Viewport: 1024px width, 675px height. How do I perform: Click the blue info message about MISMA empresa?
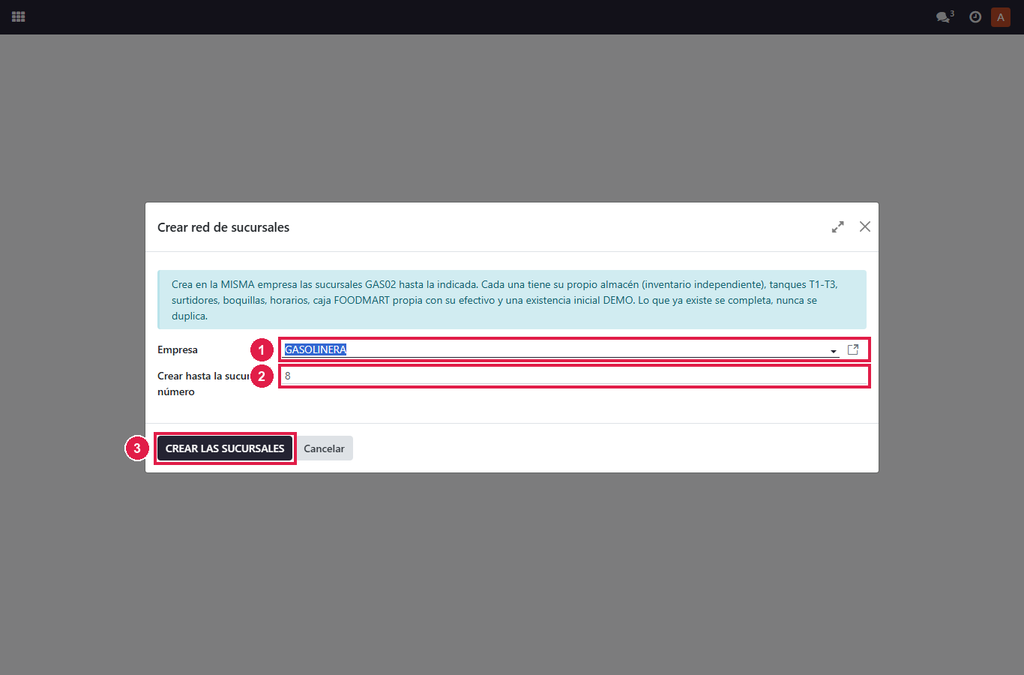point(512,300)
